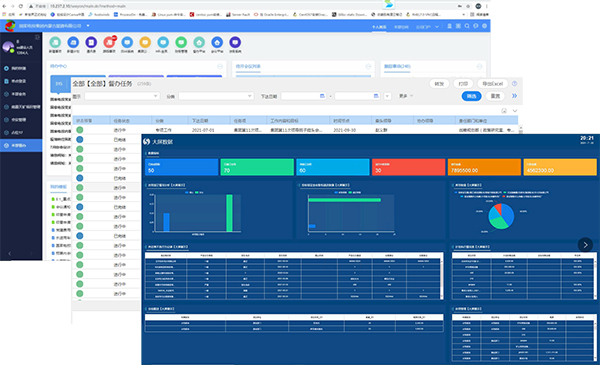Open the small dropdown arrow after the end date
The height and width of the screenshot is (365, 600).
coord(387,96)
